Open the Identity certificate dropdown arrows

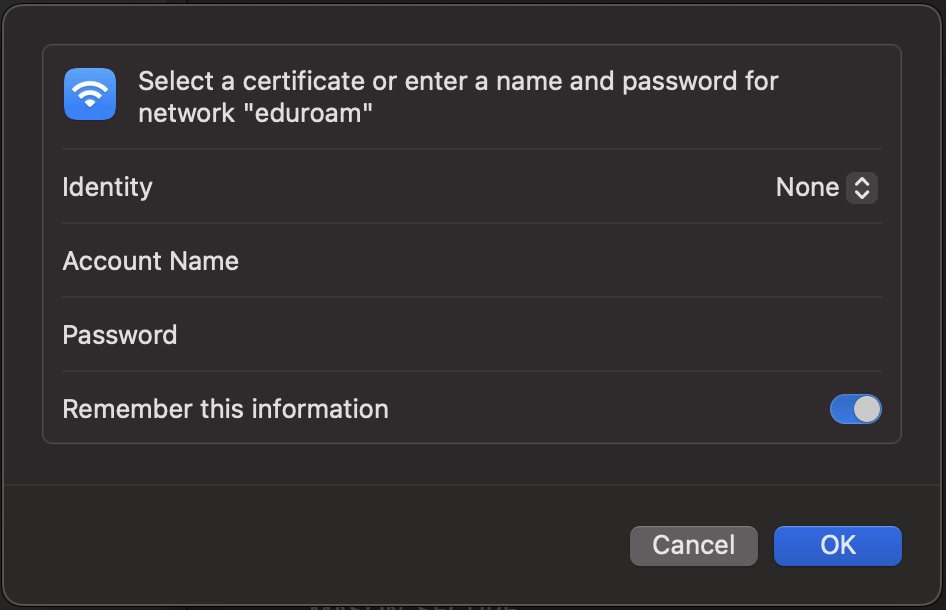click(x=861, y=187)
